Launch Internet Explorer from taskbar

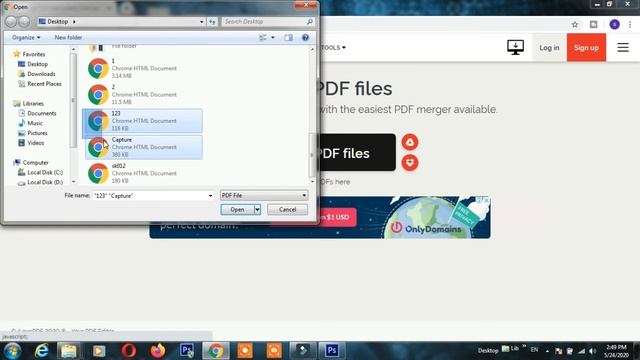[x=42, y=351]
